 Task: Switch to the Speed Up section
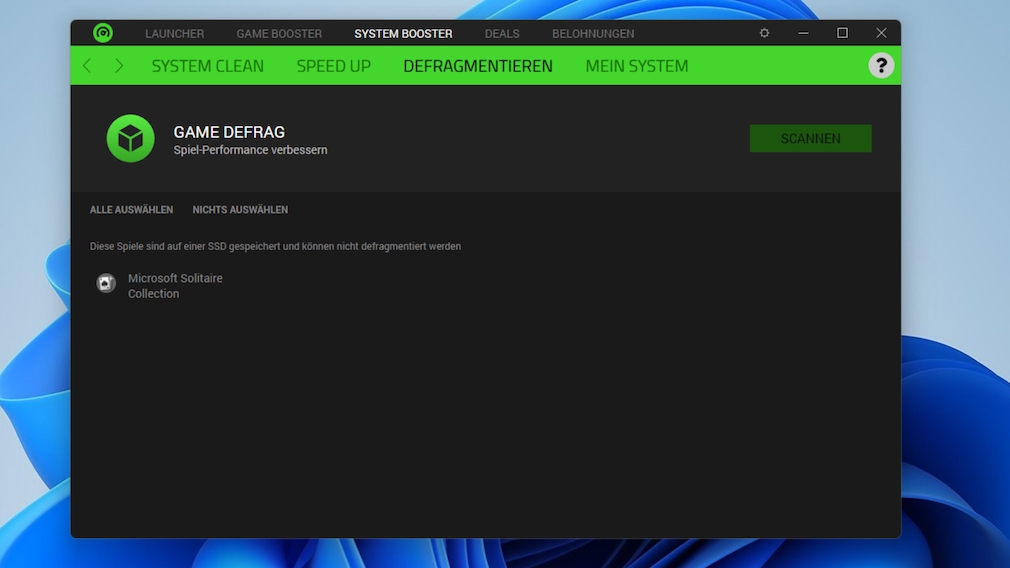coord(333,66)
